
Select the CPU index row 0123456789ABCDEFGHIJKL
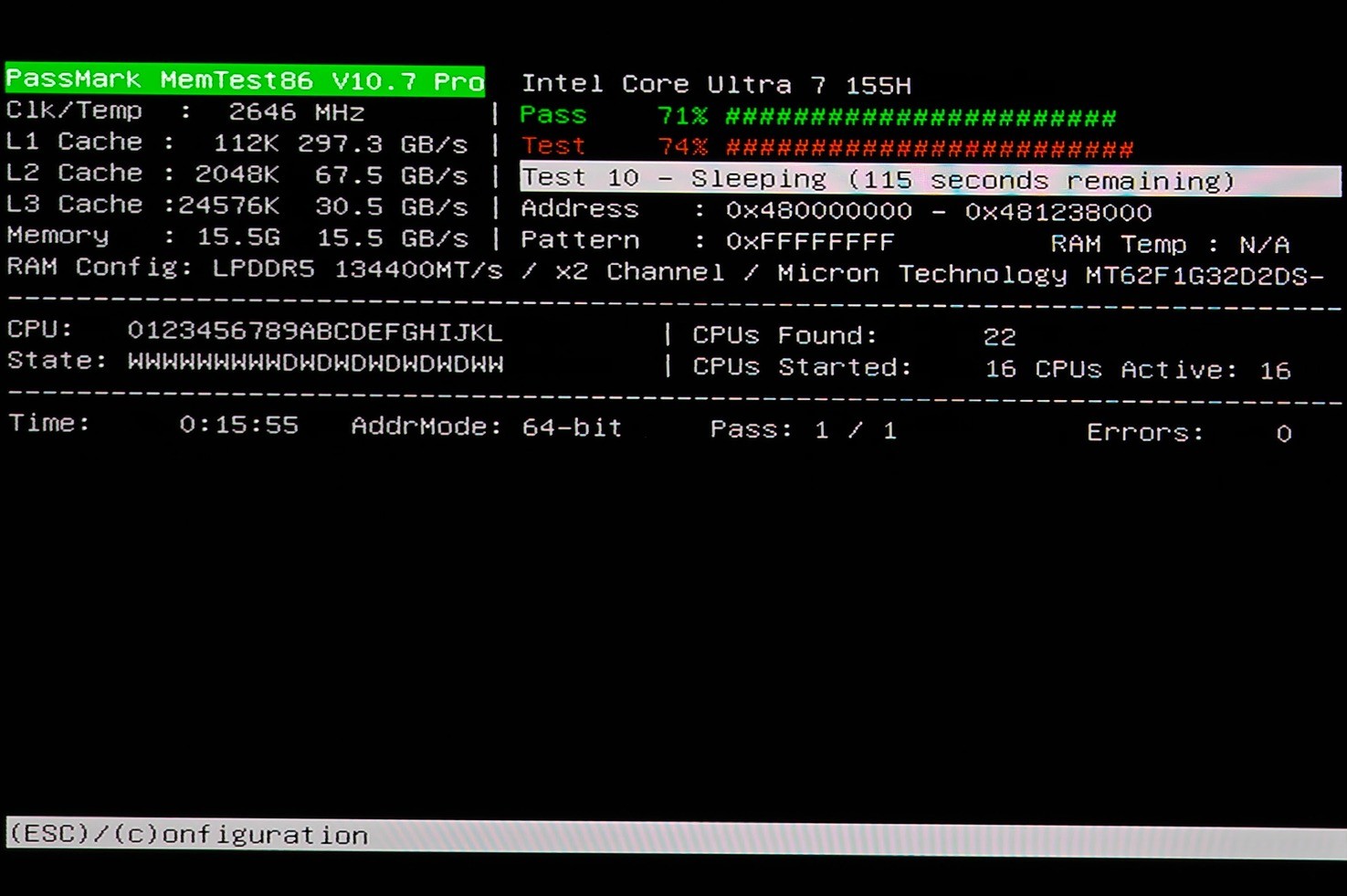click(314, 332)
